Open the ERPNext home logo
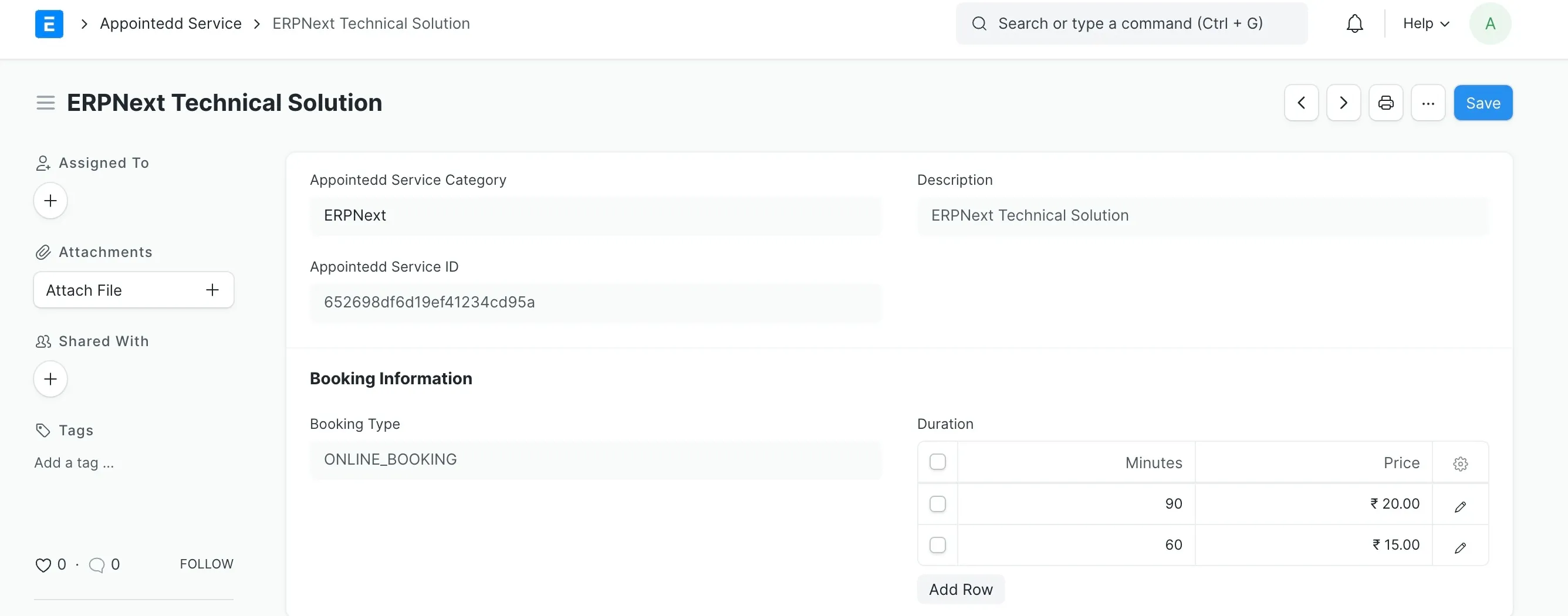1568x616 pixels. [49, 23]
